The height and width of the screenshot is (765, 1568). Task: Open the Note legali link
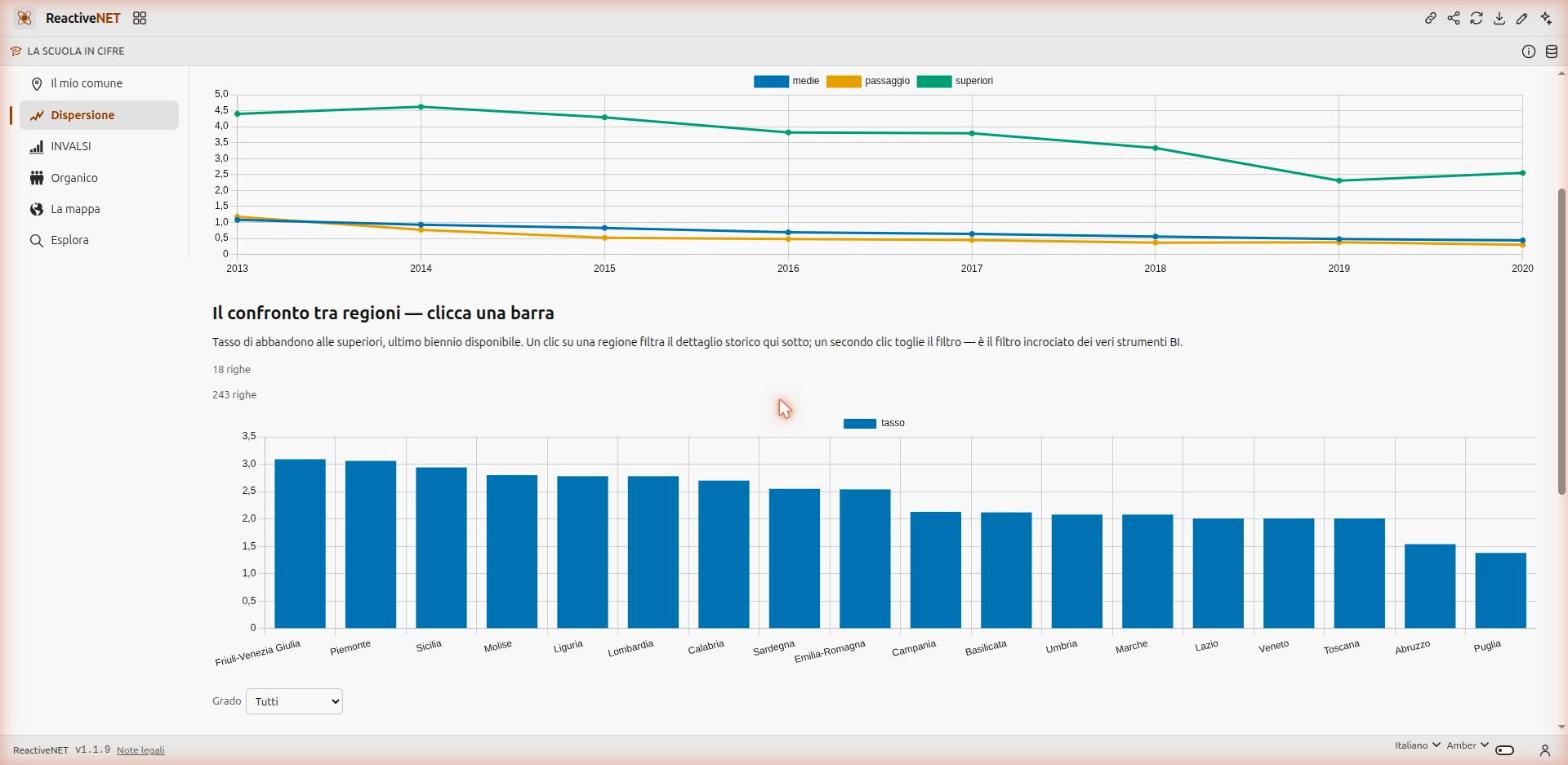coord(140,750)
